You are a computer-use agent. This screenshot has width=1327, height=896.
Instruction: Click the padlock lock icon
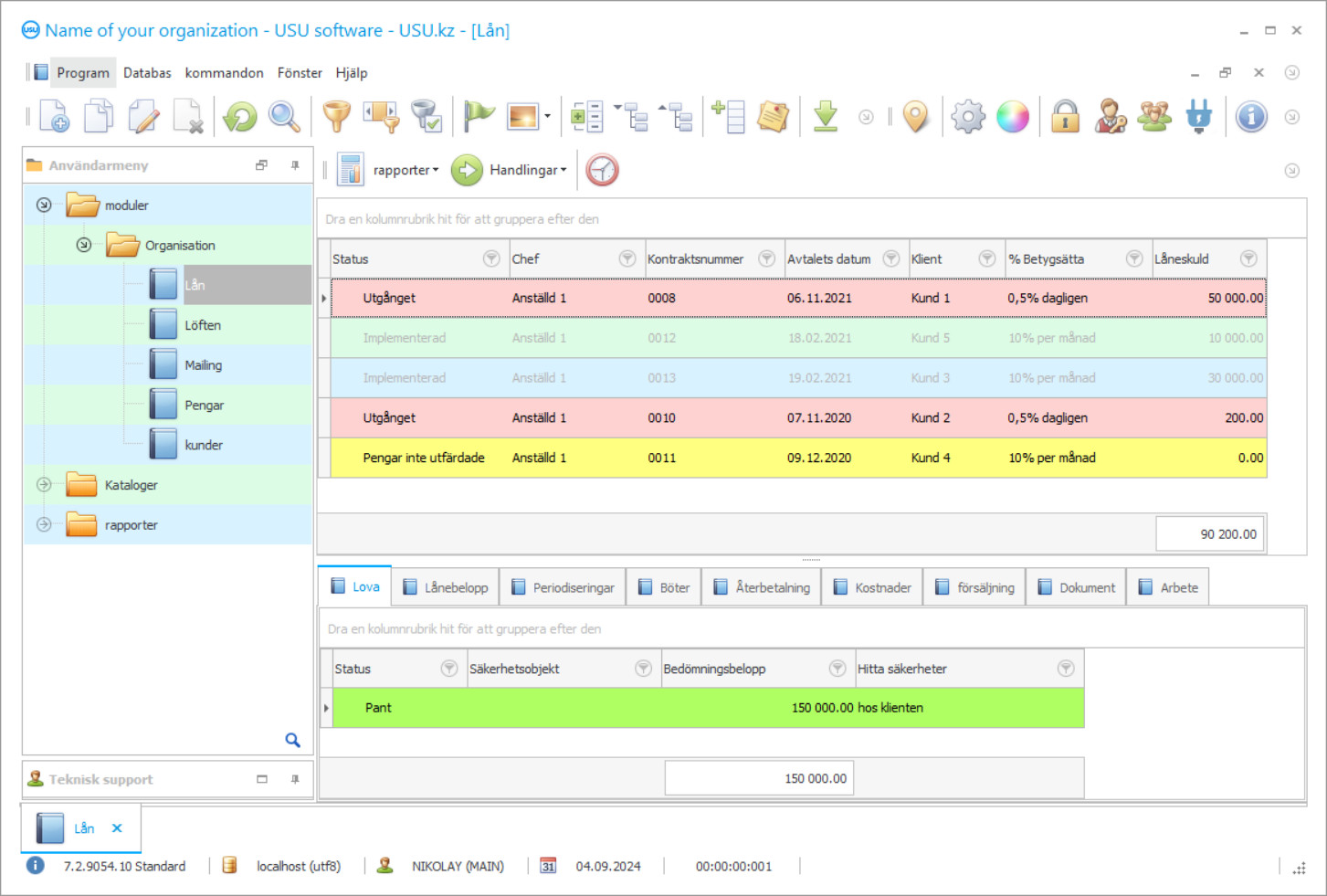coord(1065,117)
